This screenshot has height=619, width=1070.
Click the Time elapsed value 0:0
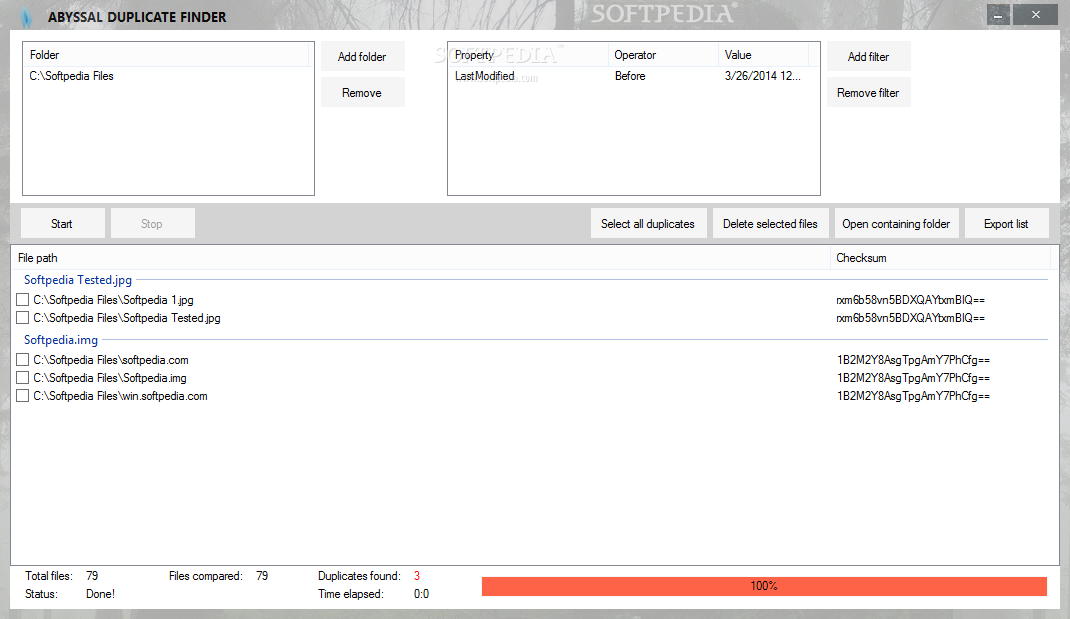tap(421, 594)
